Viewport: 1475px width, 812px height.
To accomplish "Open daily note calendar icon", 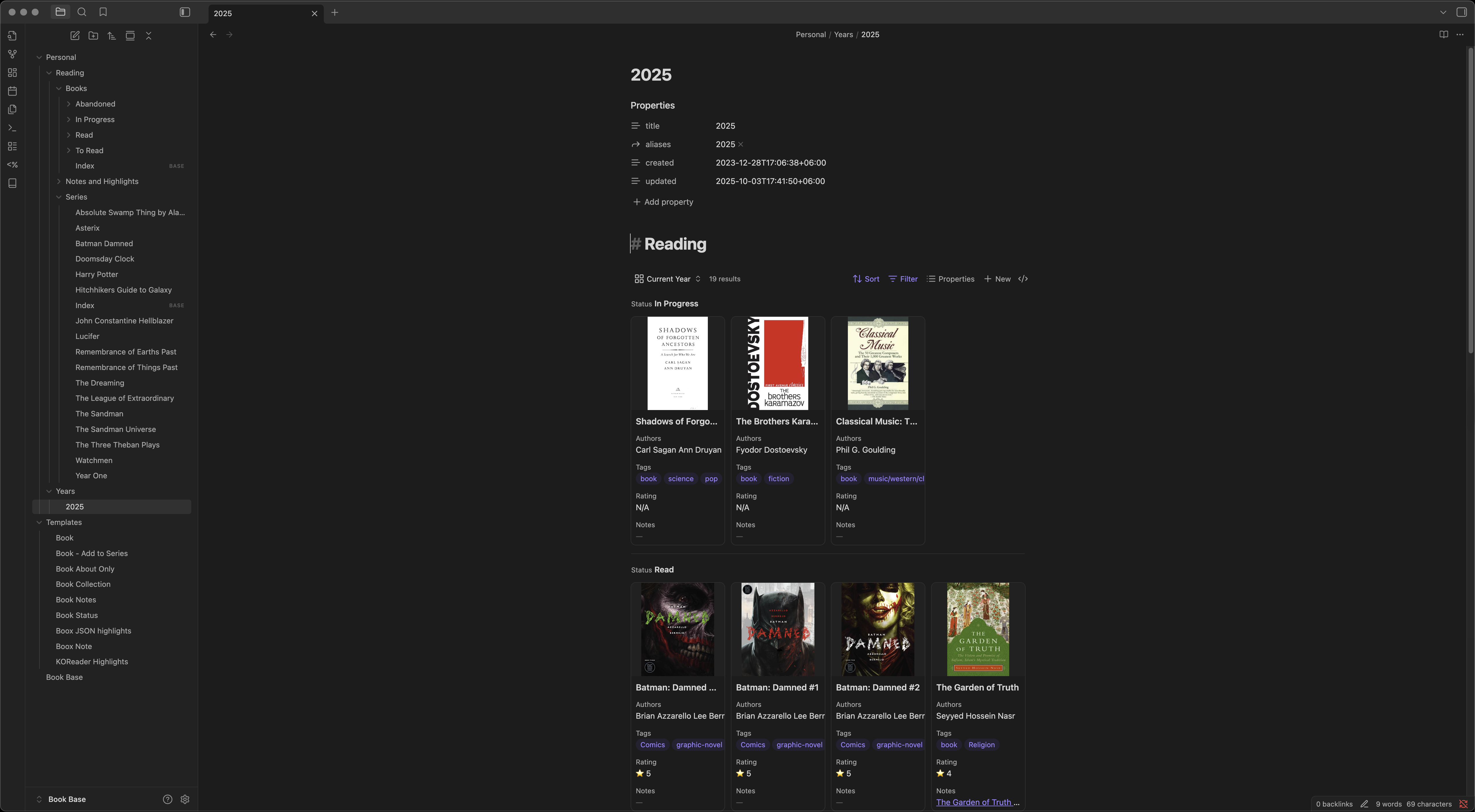I will (12, 91).
